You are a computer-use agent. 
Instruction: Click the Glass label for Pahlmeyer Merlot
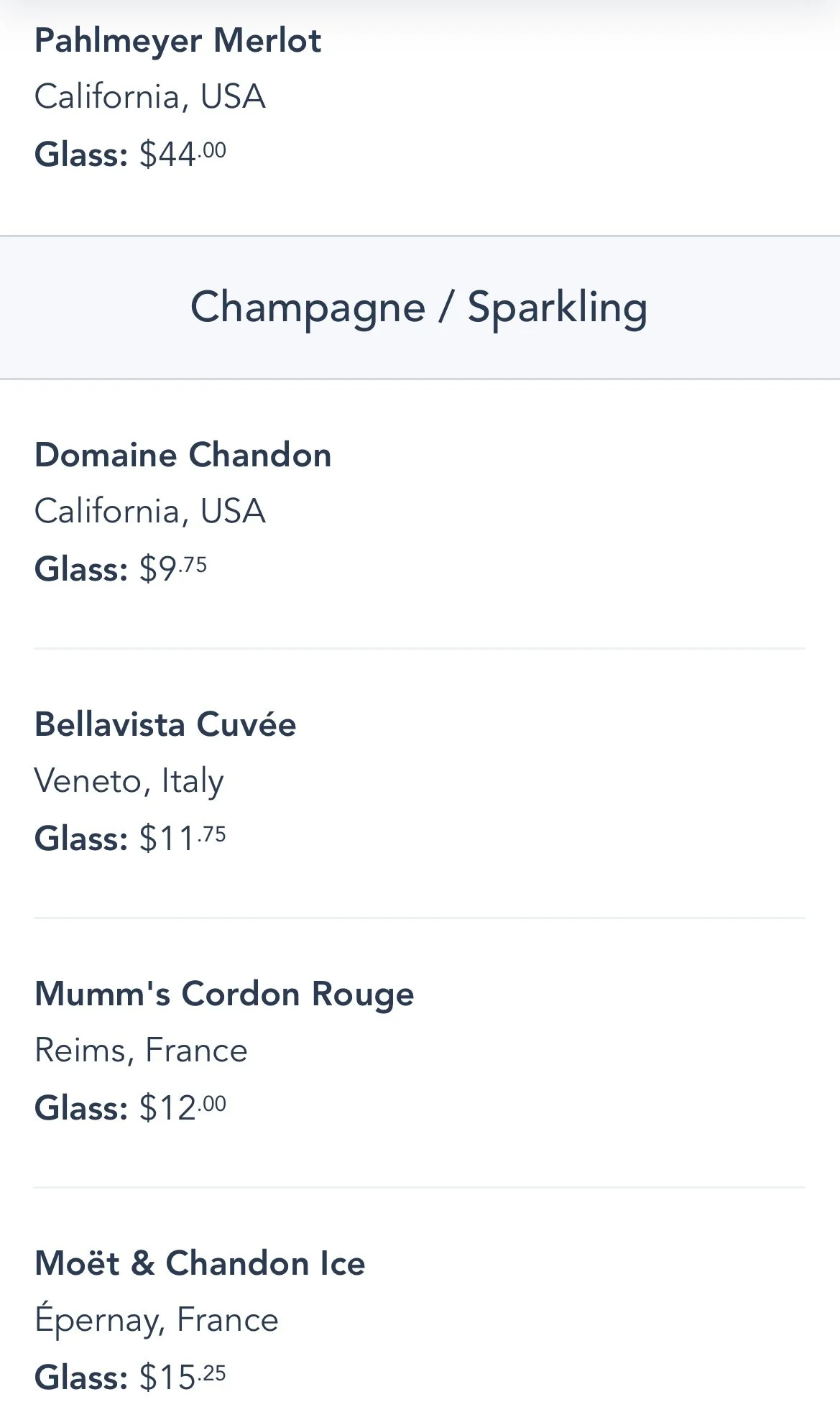point(80,154)
